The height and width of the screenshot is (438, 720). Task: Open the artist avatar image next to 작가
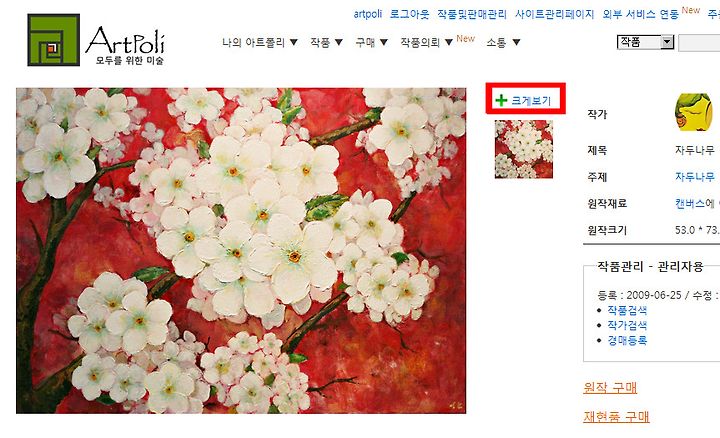coord(693,112)
